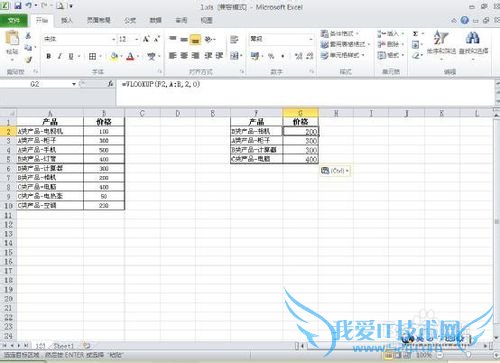
Task: Open the Conditional Formatting dropdown
Action: (340, 34)
